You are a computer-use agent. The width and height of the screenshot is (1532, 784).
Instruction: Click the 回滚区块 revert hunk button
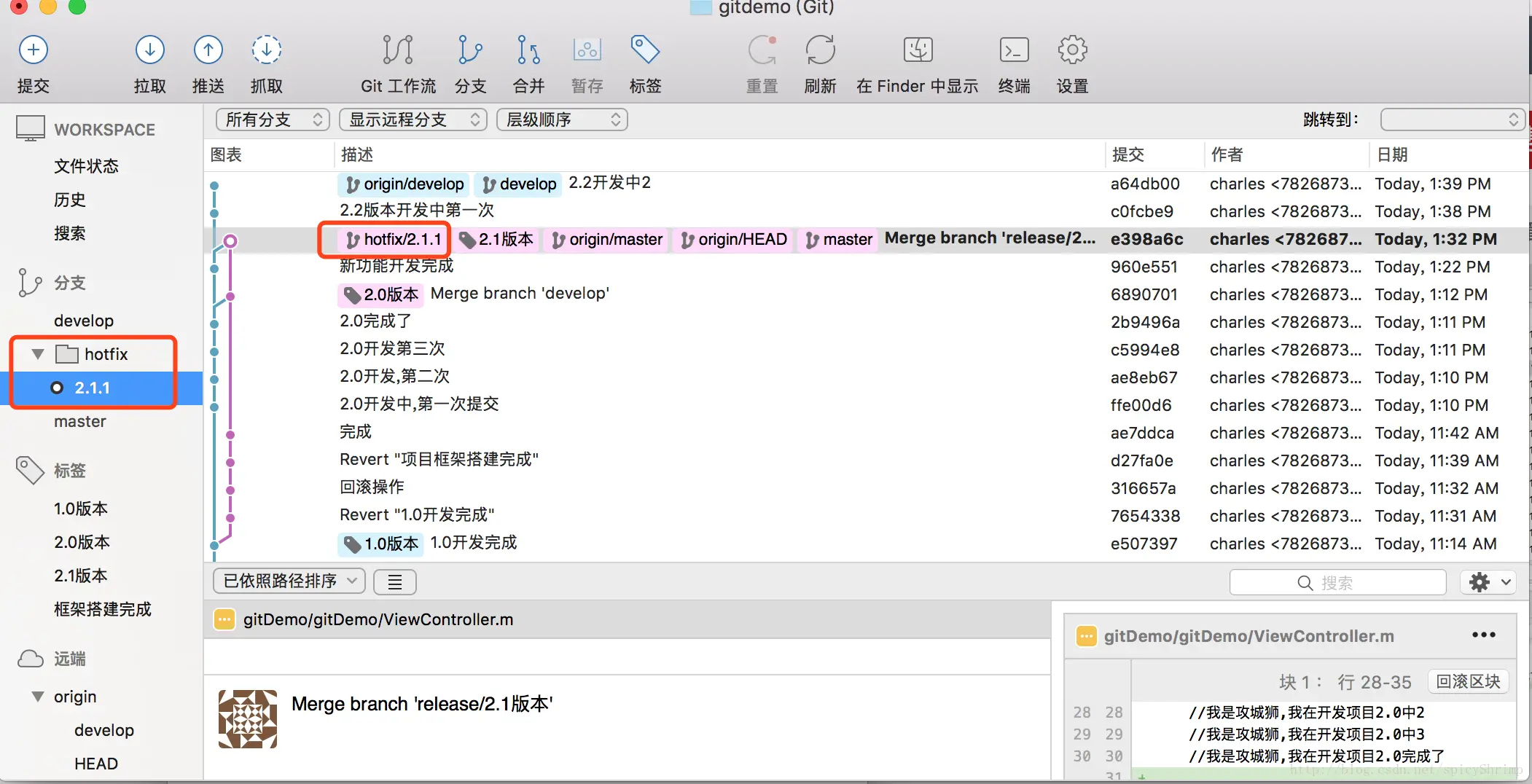[x=1468, y=681]
